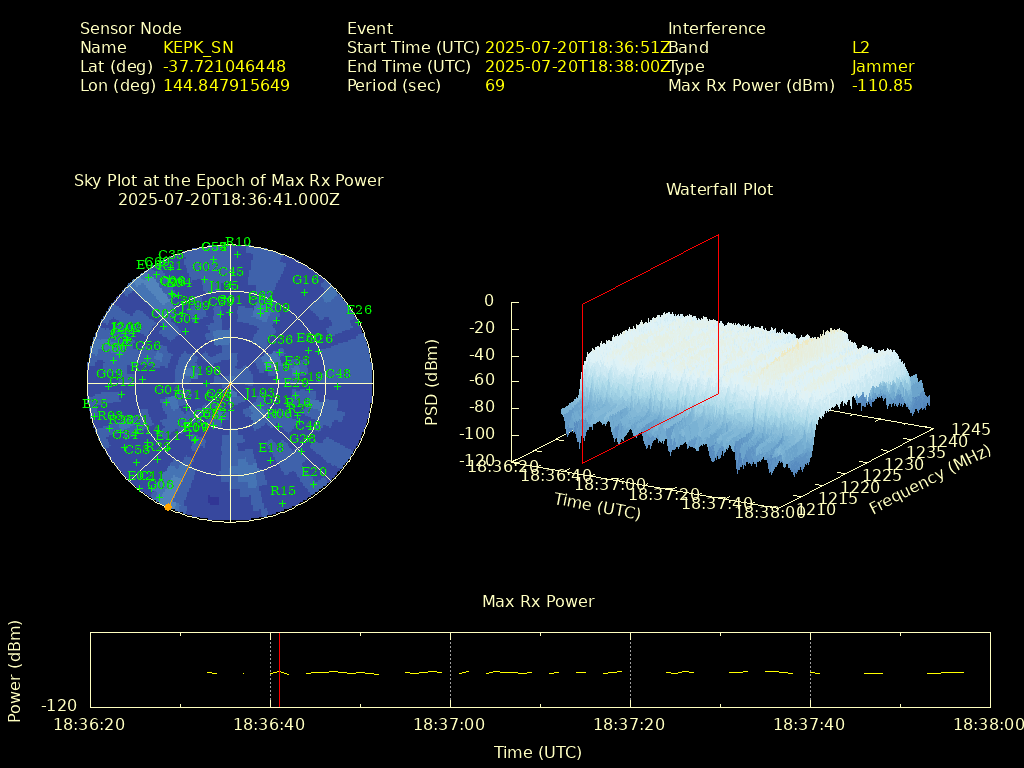The image size is (1024, 768).
Task: Click the Max Rx Power value -110.85
Action: pos(881,86)
